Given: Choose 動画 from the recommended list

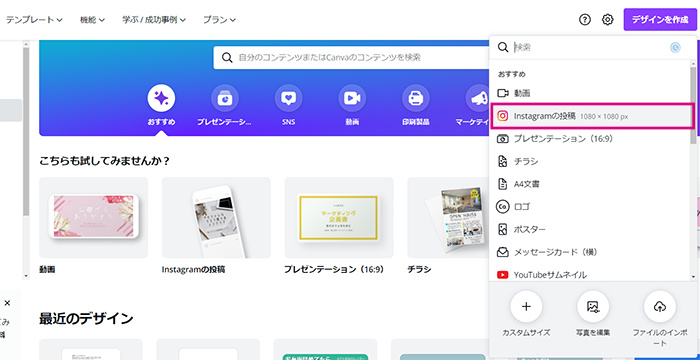Looking at the screenshot, I should click(589, 93).
